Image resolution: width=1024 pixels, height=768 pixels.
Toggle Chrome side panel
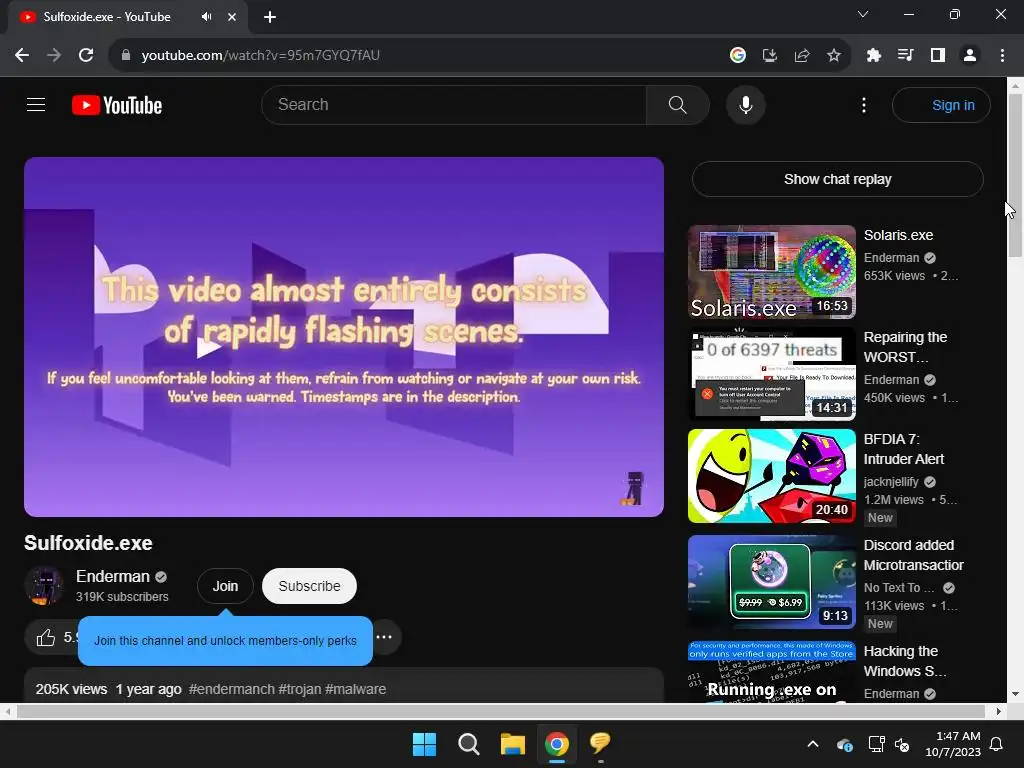click(937, 55)
